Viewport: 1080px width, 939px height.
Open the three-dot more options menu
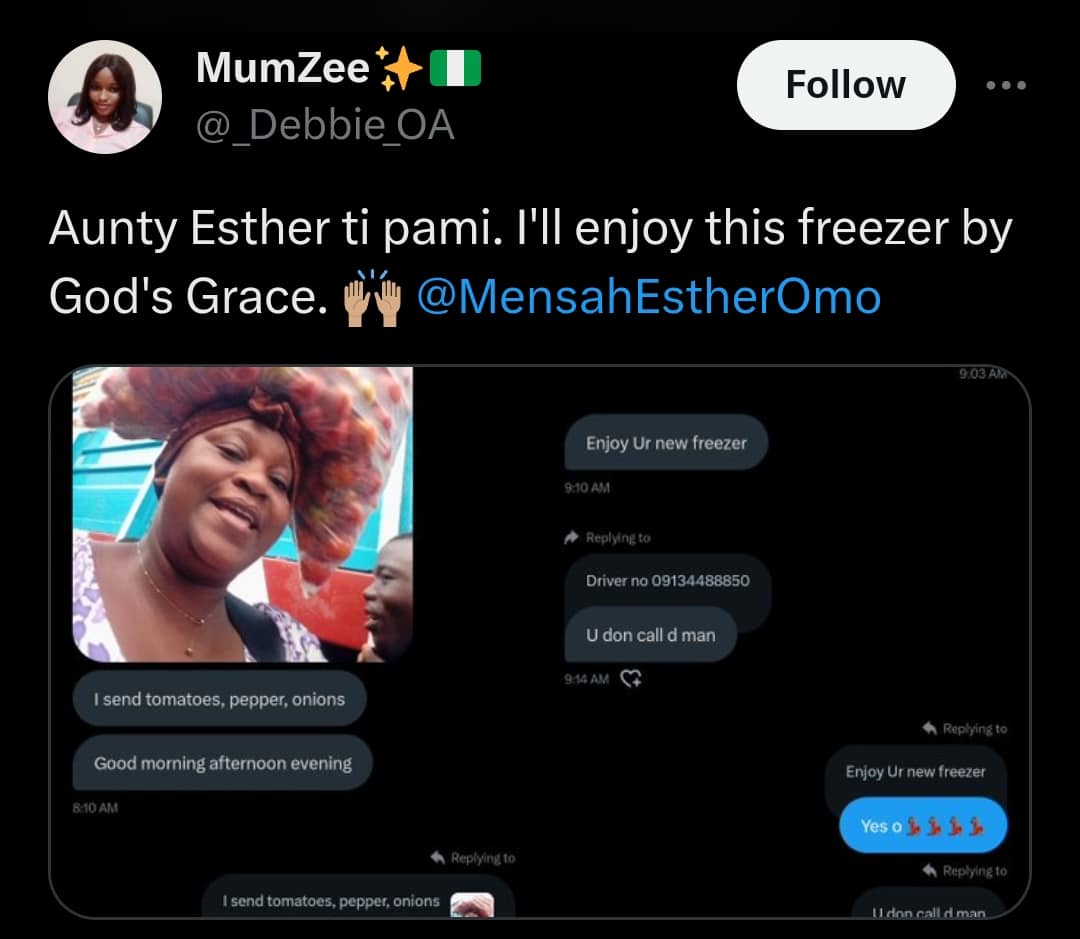click(1005, 86)
